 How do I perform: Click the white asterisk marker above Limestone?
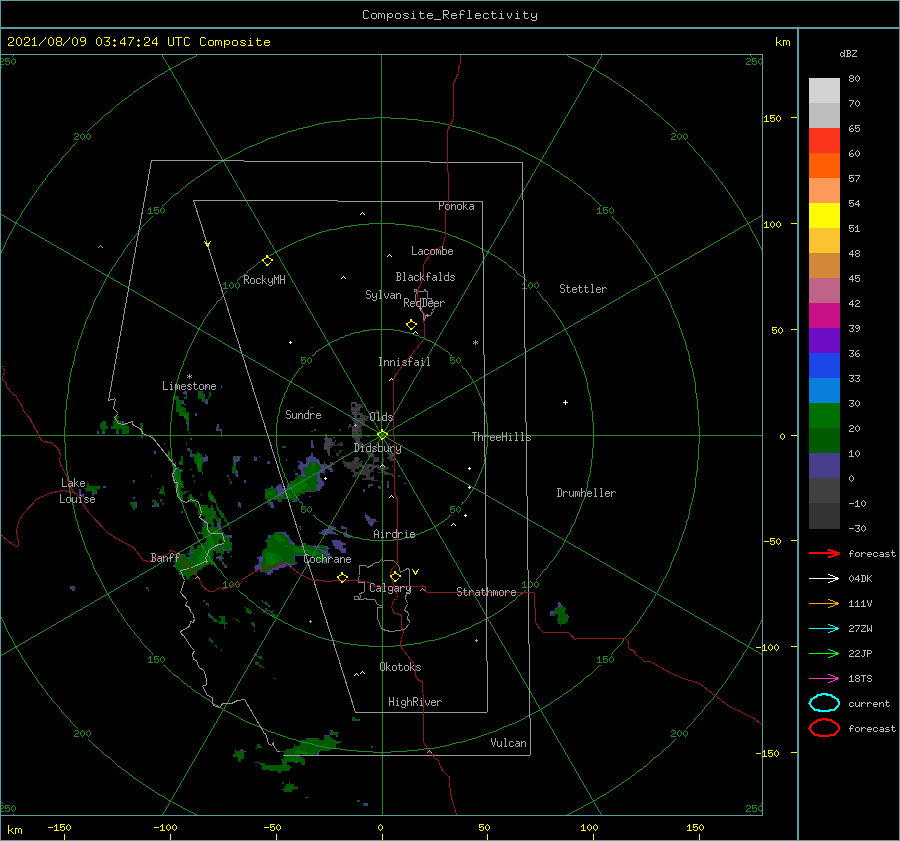click(189, 377)
